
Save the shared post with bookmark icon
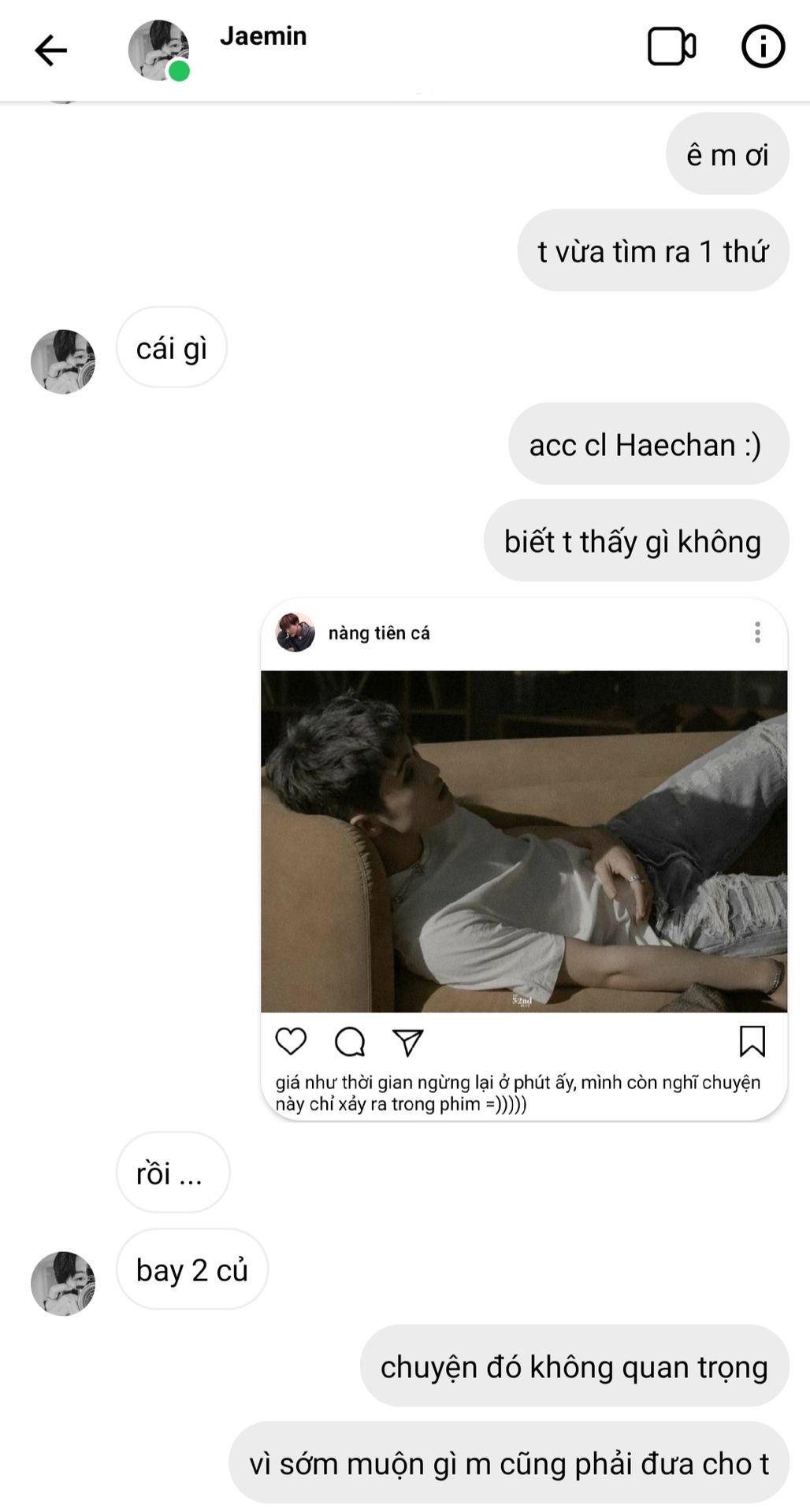(x=752, y=1041)
